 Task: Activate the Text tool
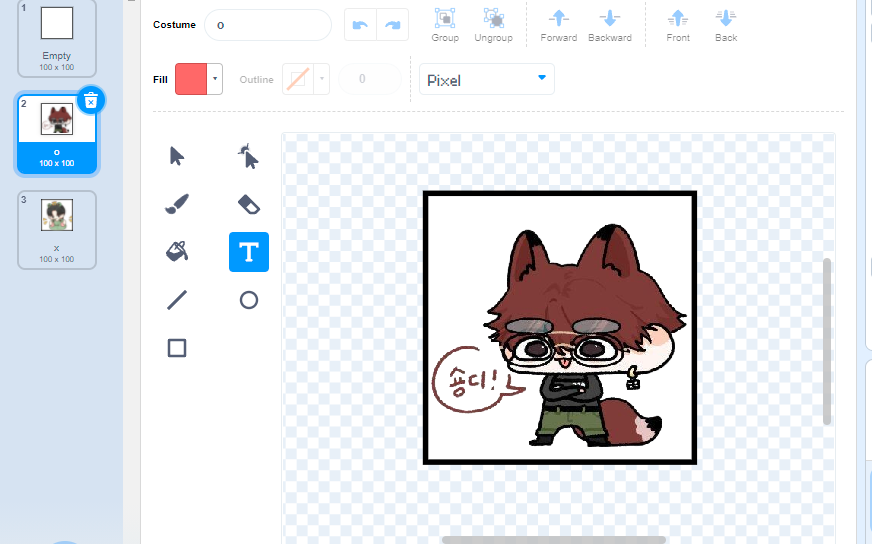(249, 252)
